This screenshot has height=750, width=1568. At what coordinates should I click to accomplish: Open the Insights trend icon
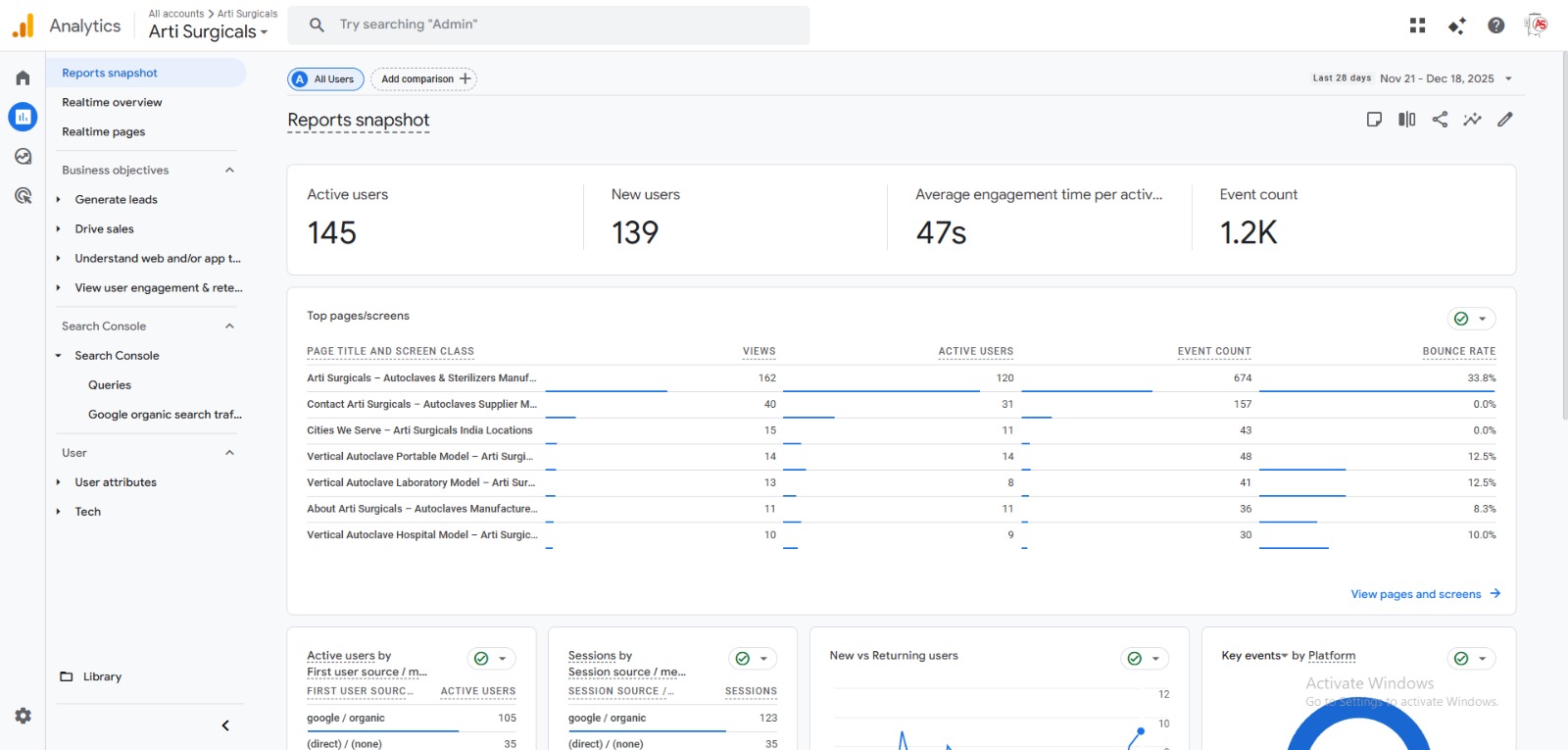point(1472,120)
